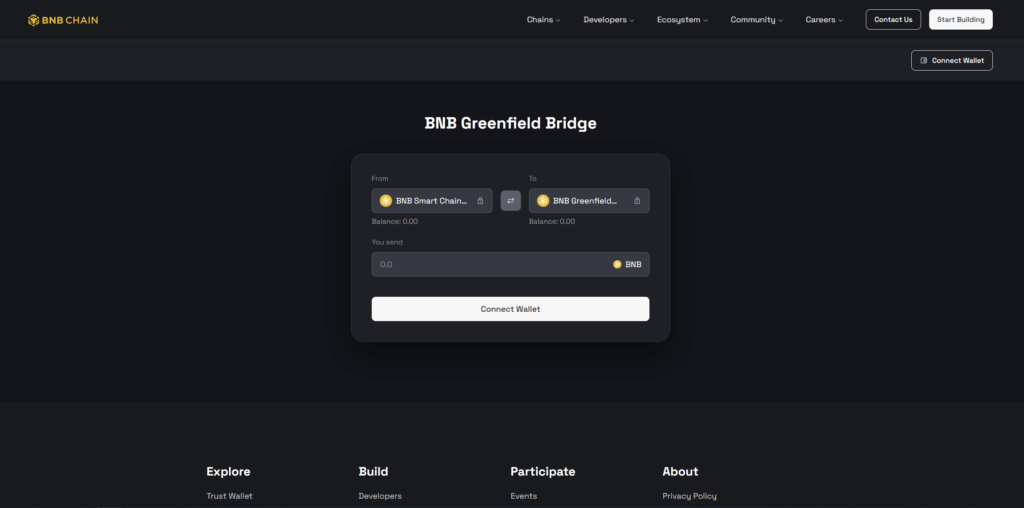Expand the Ecosystem menu

(x=682, y=20)
